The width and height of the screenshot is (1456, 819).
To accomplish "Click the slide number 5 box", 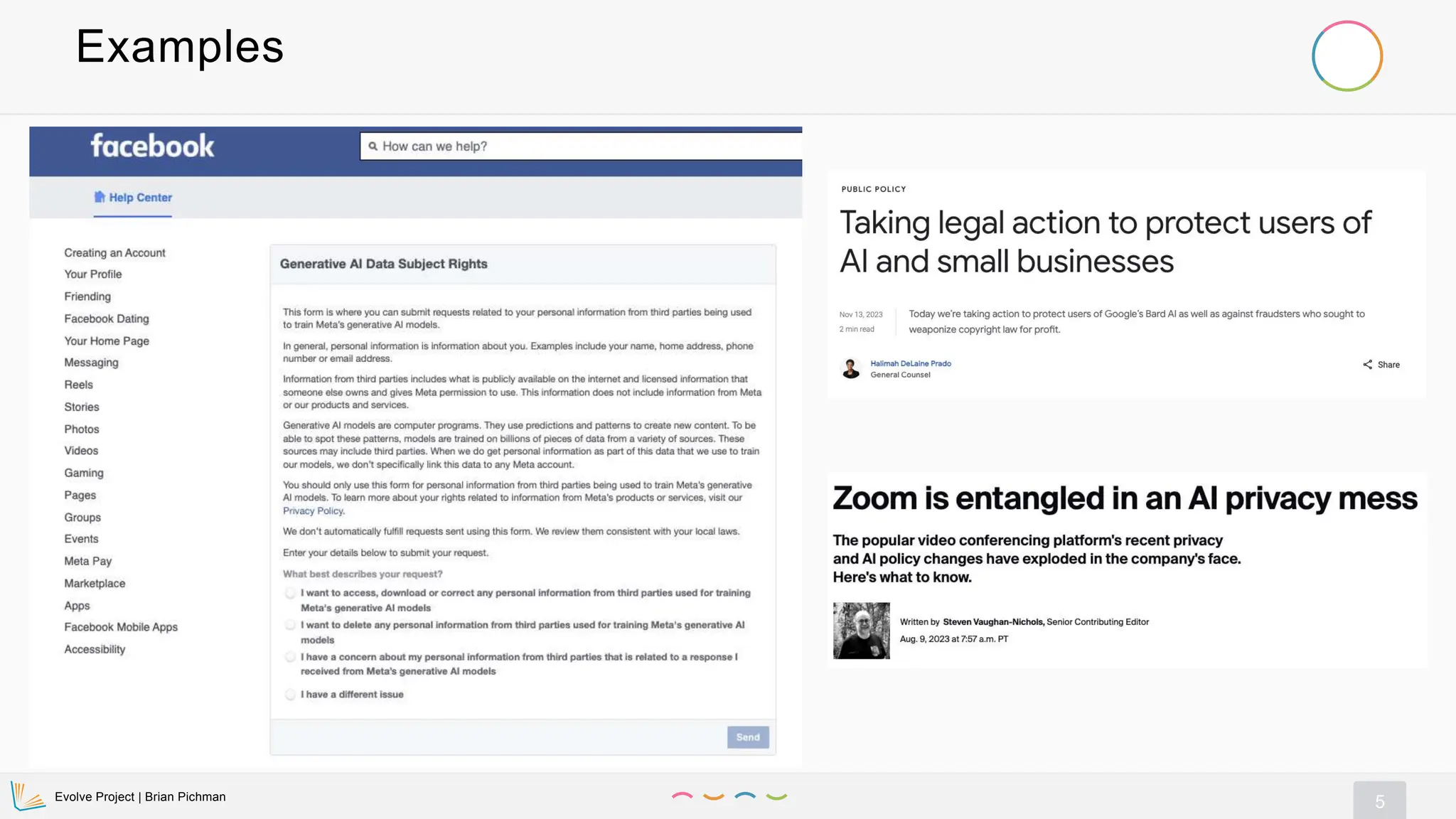I will [1379, 801].
